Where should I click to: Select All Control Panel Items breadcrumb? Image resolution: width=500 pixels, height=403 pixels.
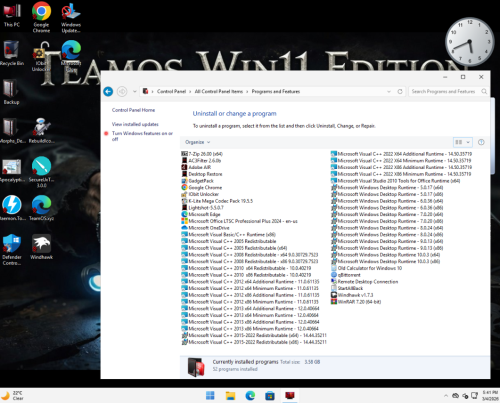click(219, 91)
